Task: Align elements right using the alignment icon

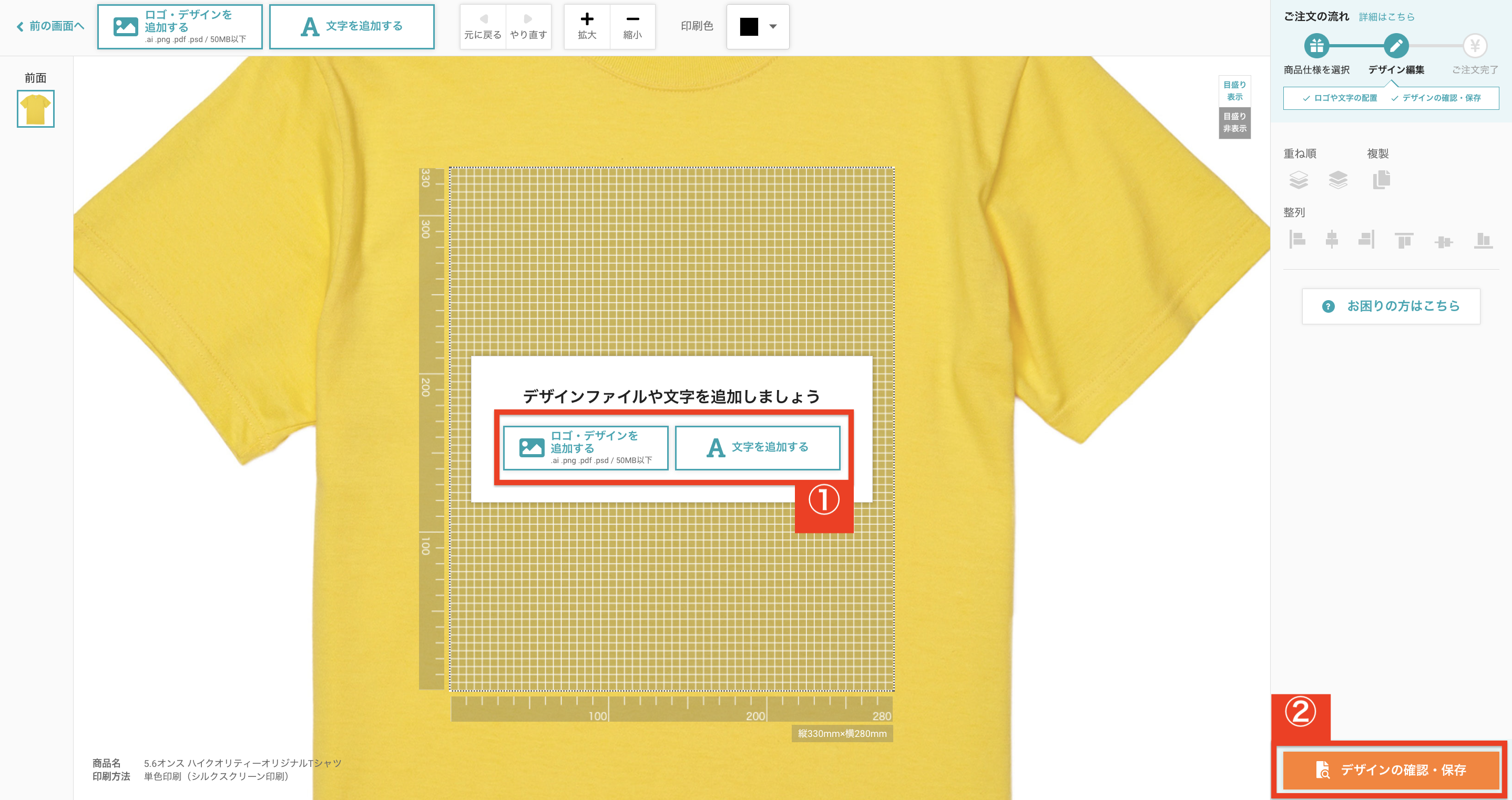Action: [x=1366, y=240]
